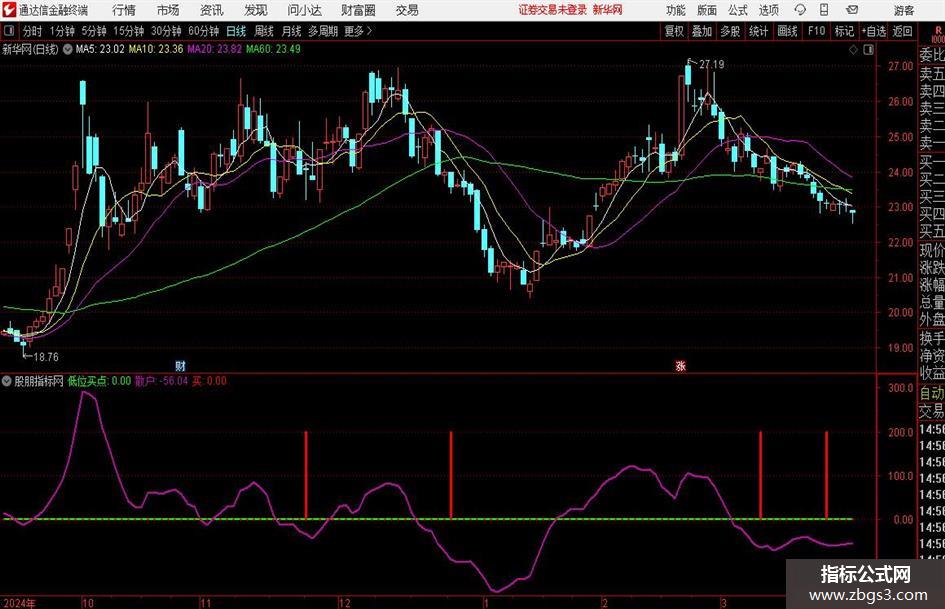Click the 游客 guest account label

pyautogui.click(x=903, y=10)
